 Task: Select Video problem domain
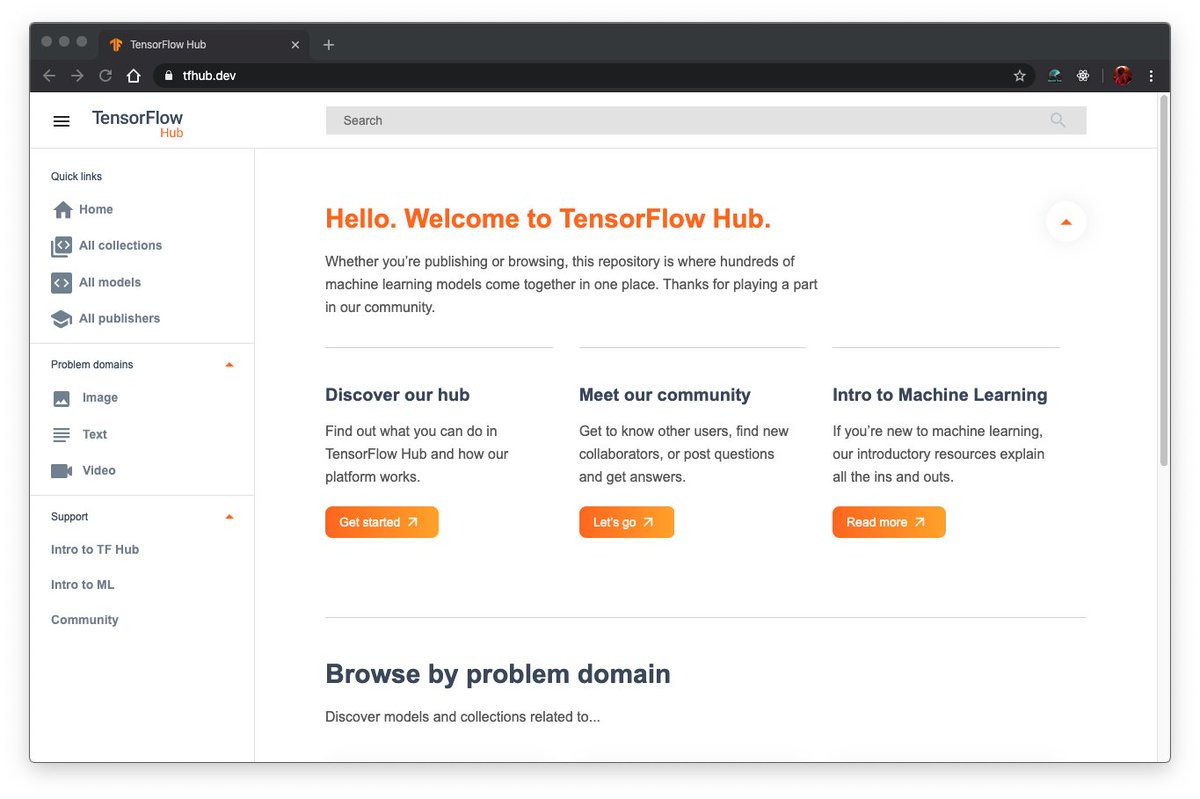pos(99,471)
